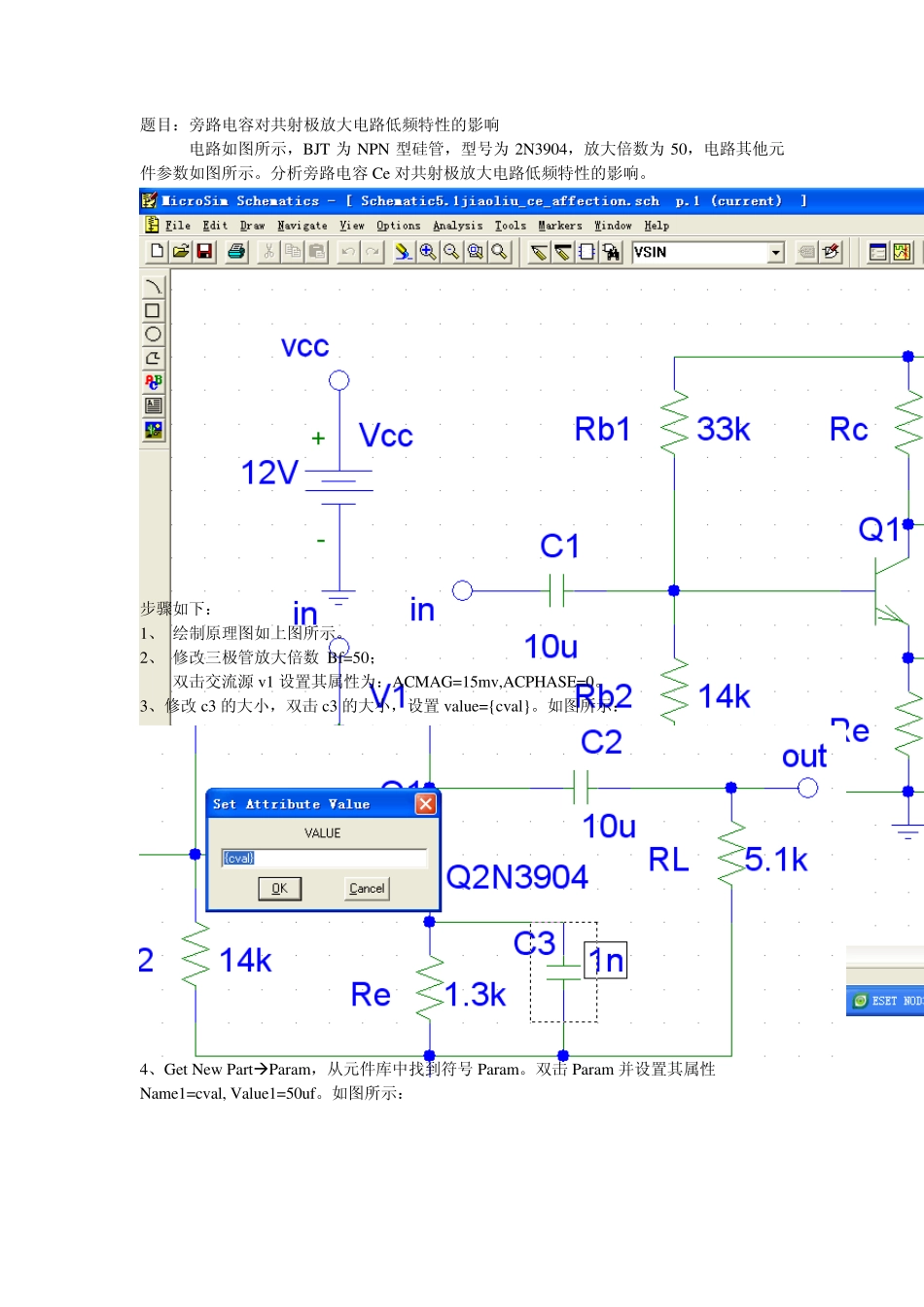Screen dimensions: 924x1307
Task: Click the Copy icon in toolbar
Action: click(x=292, y=252)
